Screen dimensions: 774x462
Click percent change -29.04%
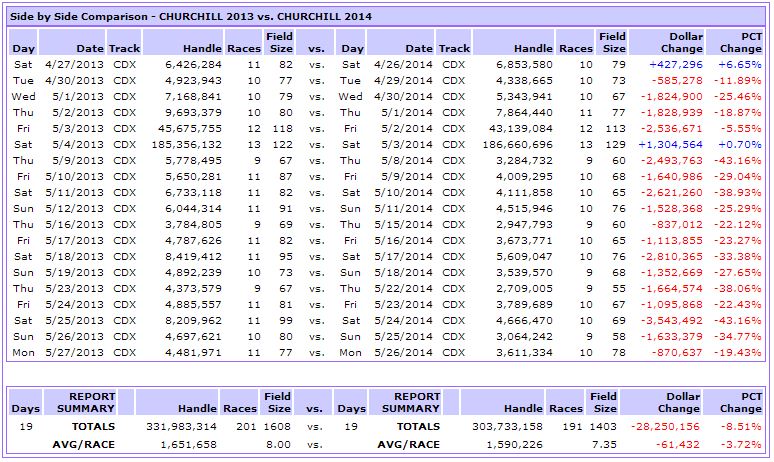point(737,177)
